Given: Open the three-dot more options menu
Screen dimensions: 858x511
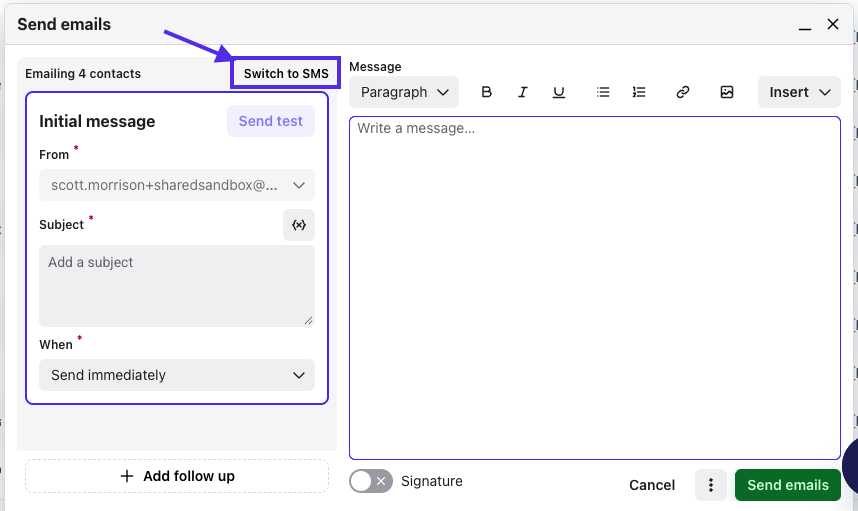Looking at the screenshot, I should pos(710,485).
